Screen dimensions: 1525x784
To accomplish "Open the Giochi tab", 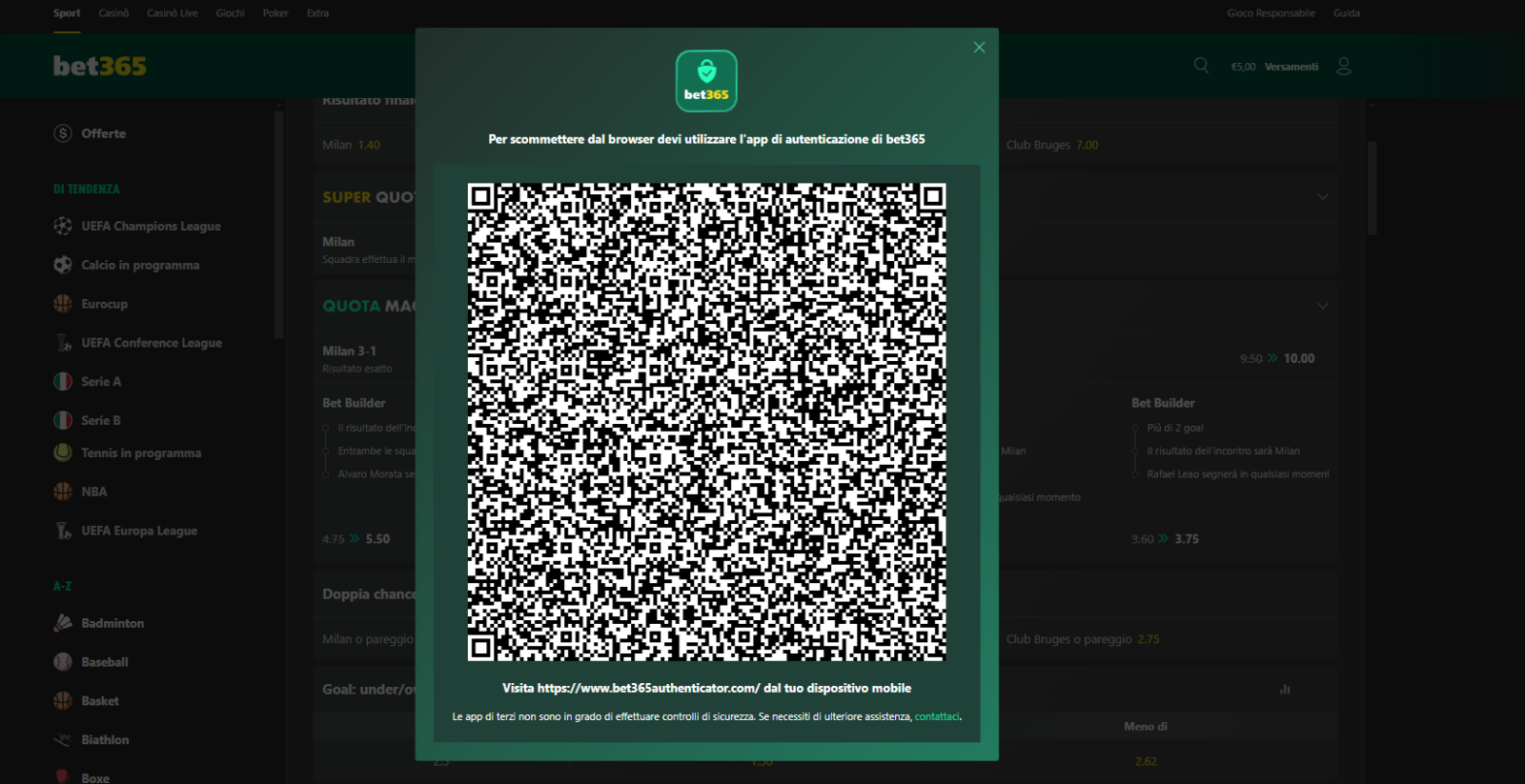I will point(230,13).
